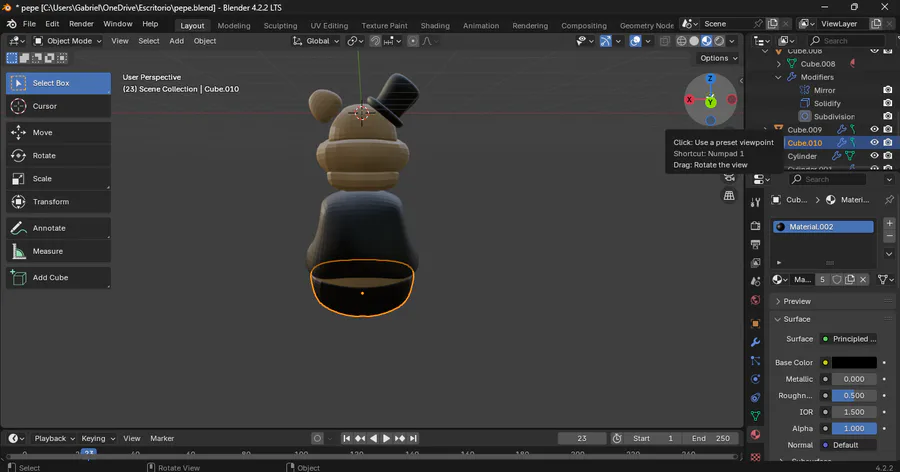Open the Material properties tab
Image resolution: width=900 pixels, height=472 pixels.
pyautogui.click(x=755, y=434)
